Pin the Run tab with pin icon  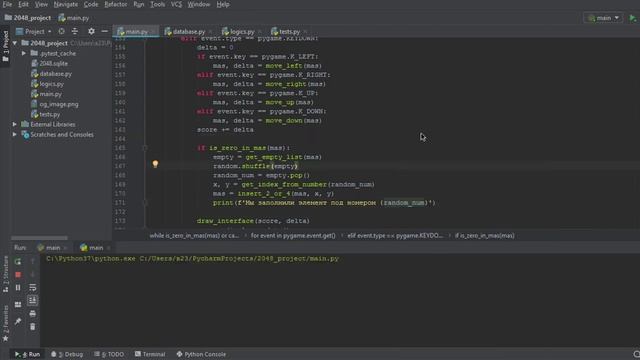pyautogui.click(x=18, y=322)
